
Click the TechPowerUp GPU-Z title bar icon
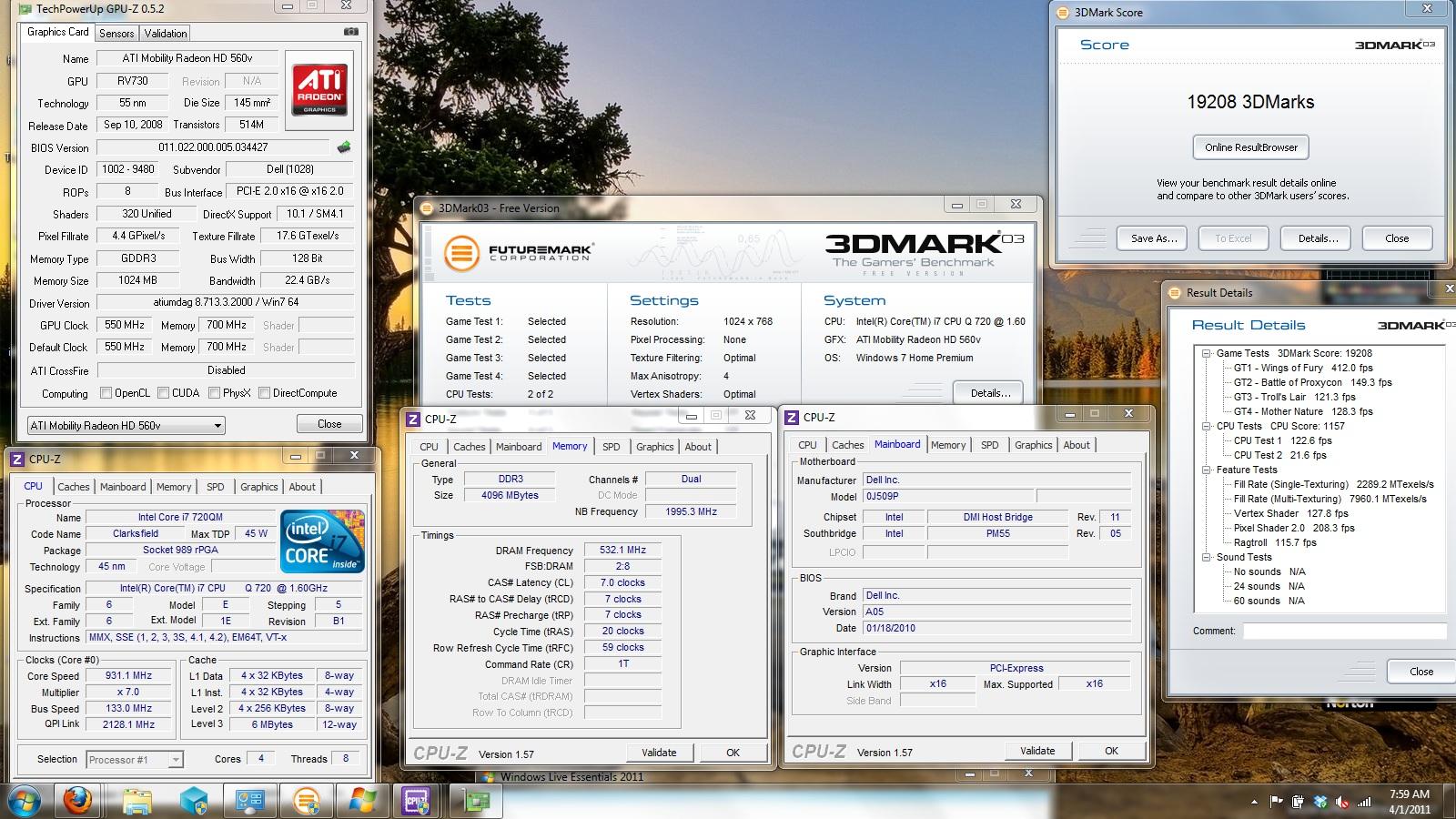(24, 9)
